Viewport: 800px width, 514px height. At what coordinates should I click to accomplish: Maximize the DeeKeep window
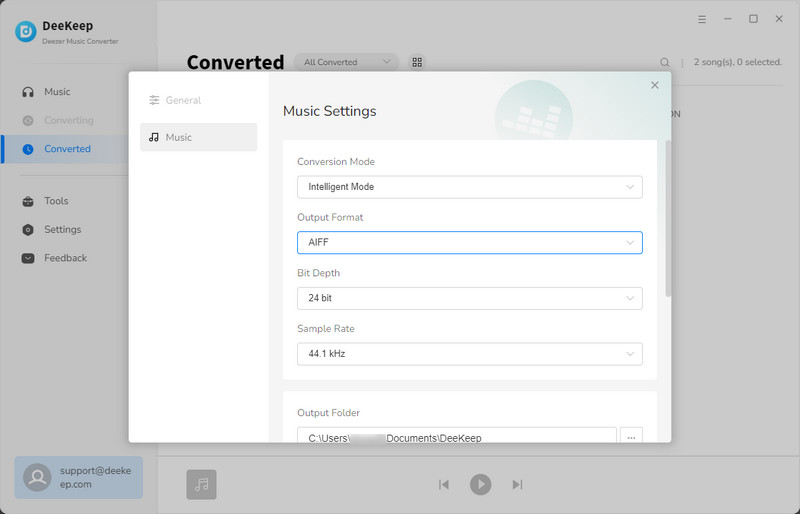click(753, 19)
